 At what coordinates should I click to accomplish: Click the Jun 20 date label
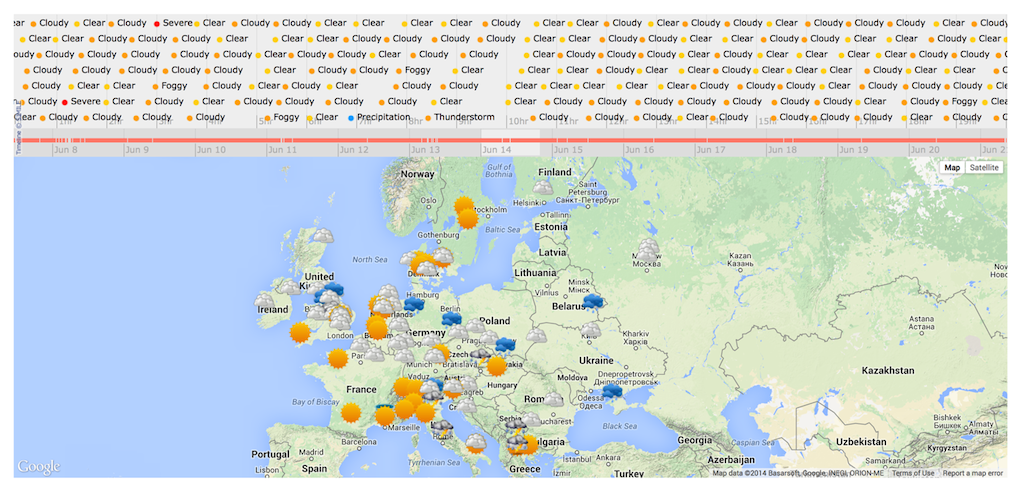pos(924,150)
